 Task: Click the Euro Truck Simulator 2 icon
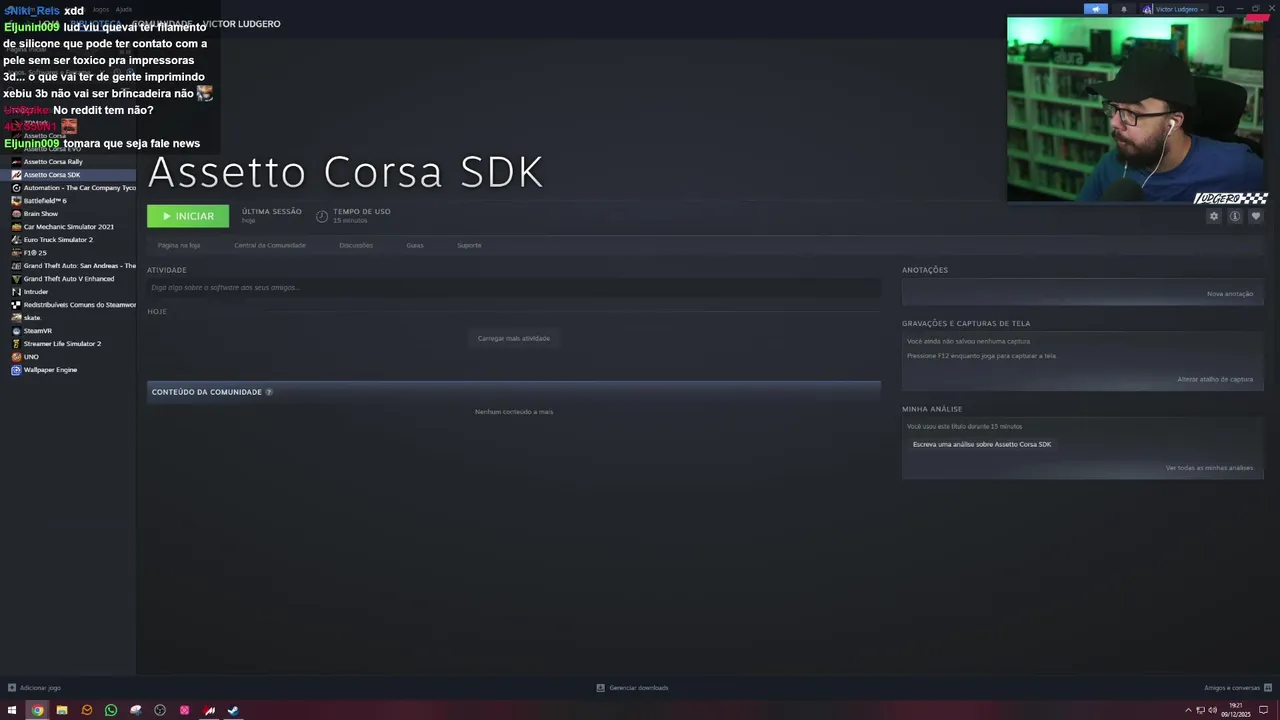[16, 240]
